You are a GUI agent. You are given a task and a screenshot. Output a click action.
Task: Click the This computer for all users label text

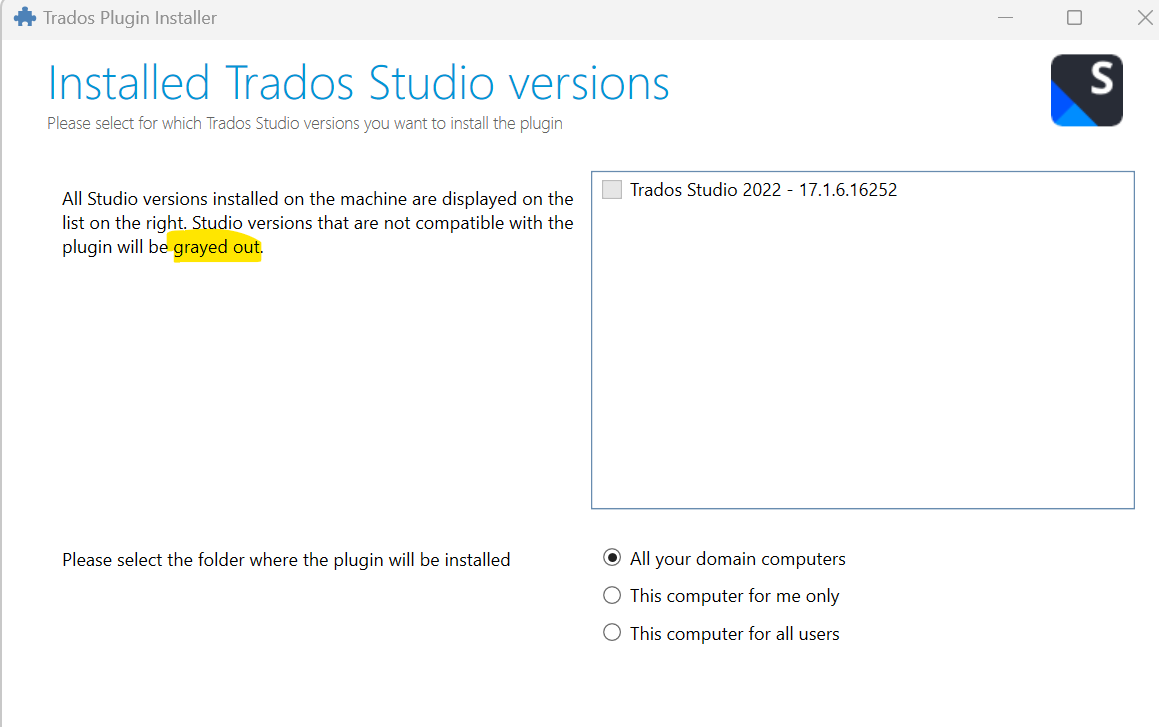point(734,634)
